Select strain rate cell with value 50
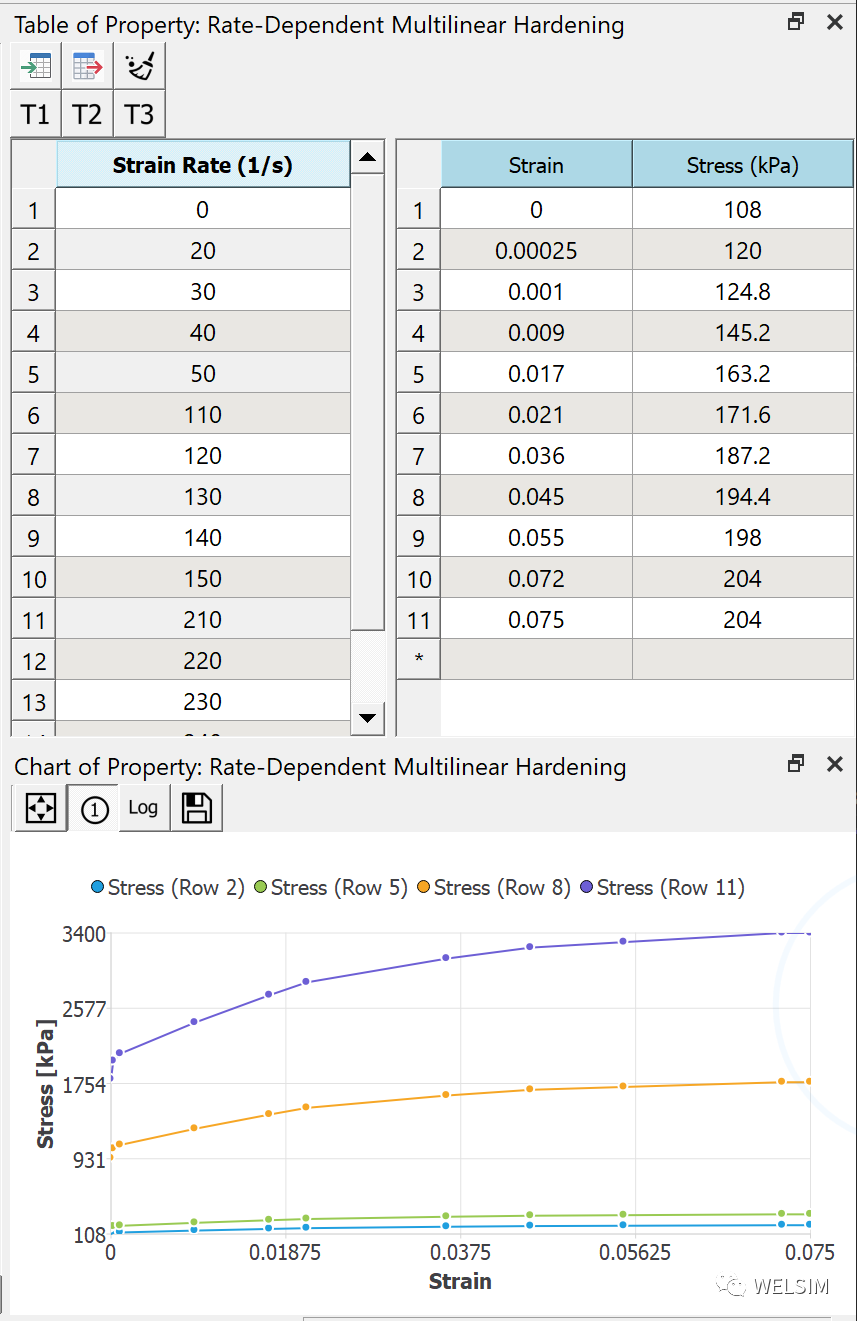This screenshot has height=1321, width=857. [203, 374]
